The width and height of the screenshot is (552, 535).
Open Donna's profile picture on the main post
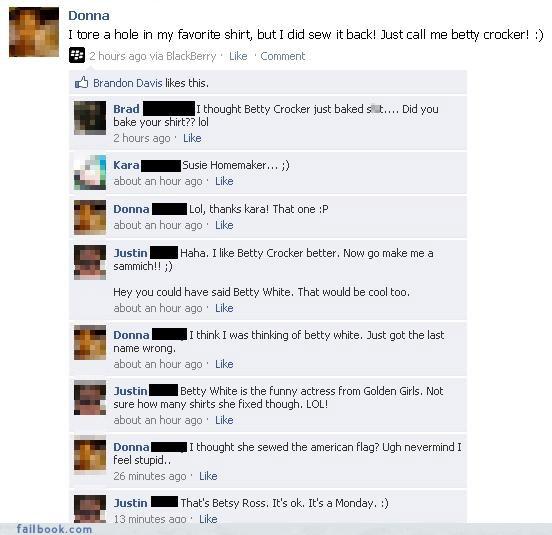34,32
